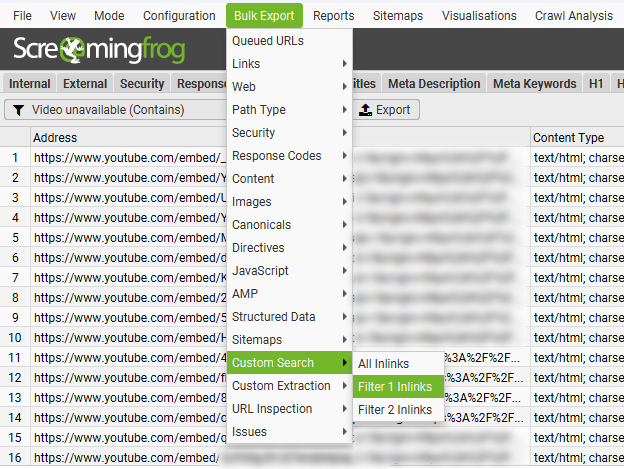Expand the Security submenu in menu
Screen dimensions: 624x469
tap(289, 132)
